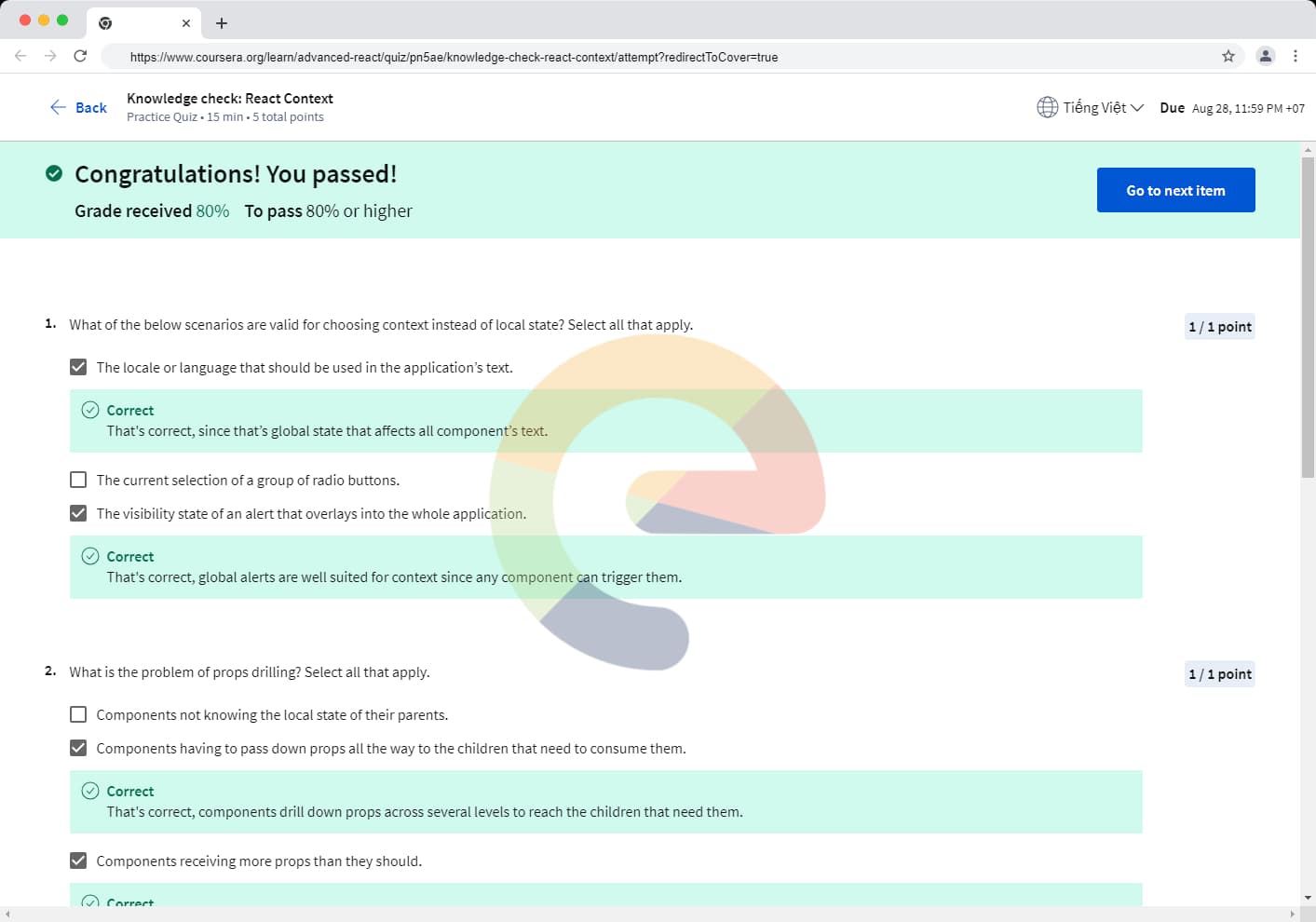Viewport: 1316px width, 922px height.
Task: Reload the page with refresh icon
Action: click(80, 56)
